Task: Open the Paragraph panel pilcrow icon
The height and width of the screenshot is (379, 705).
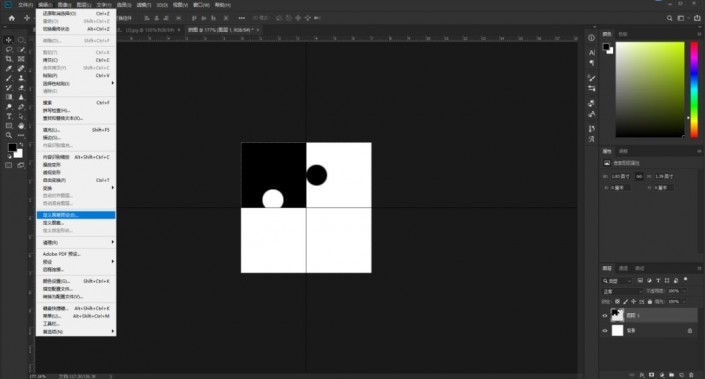Action: (592, 63)
